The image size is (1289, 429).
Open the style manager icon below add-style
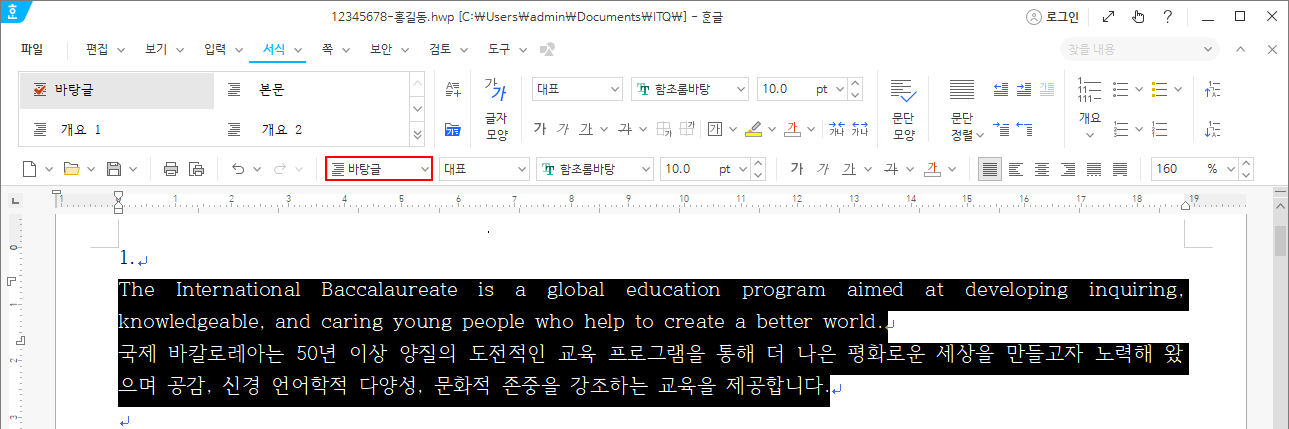(x=453, y=129)
